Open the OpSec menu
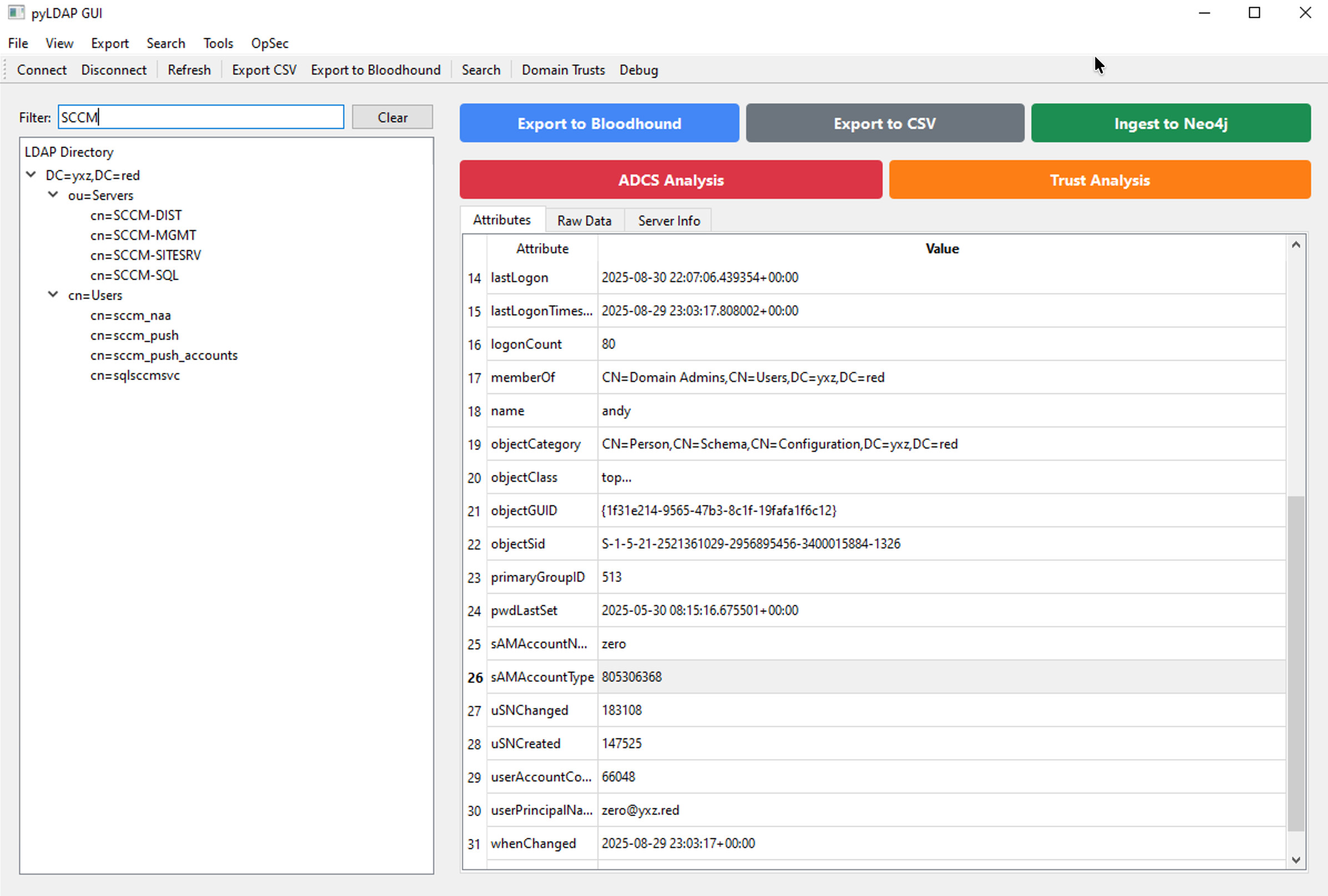This screenshot has width=1328, height=896. (x=269, y=43)
